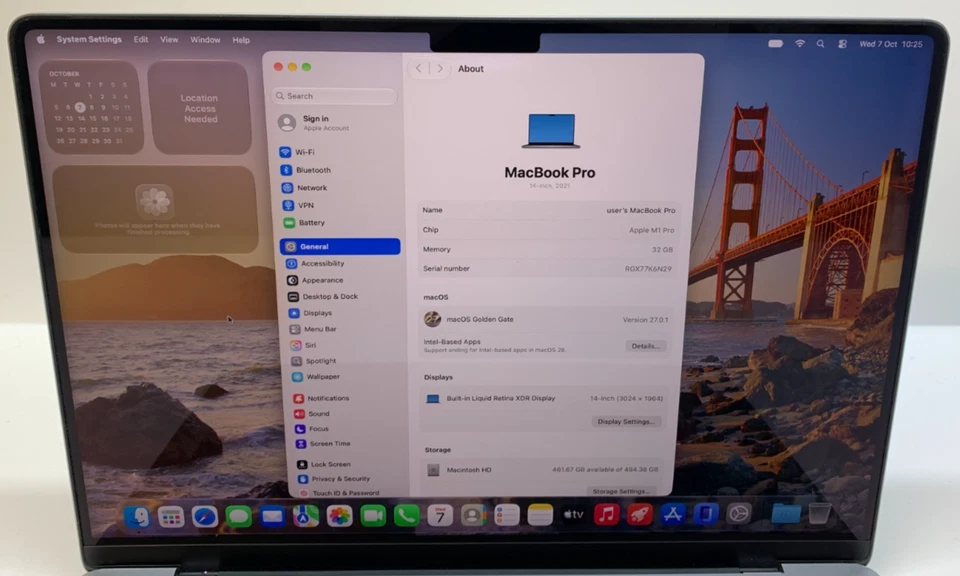The height and width of the screenshot is (576, 960).
Task: Open Trash in the Dock
Action: pos(820,513)
